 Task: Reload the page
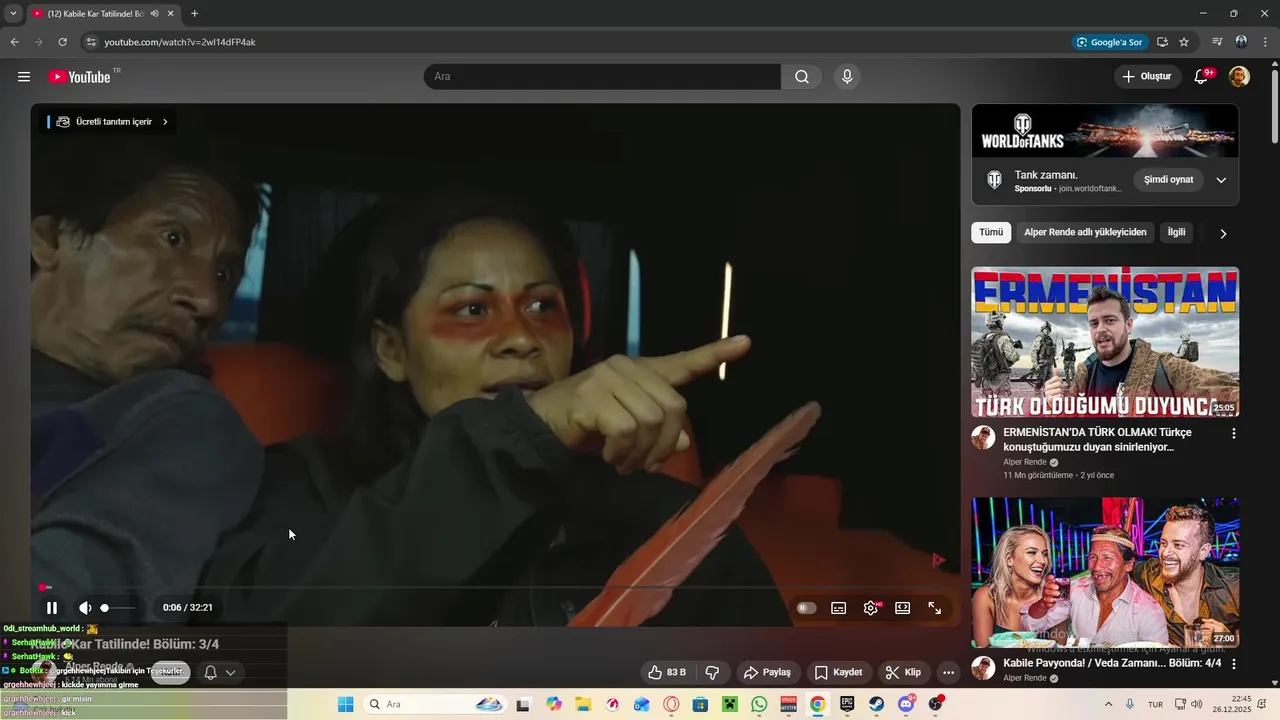[62, 42]
